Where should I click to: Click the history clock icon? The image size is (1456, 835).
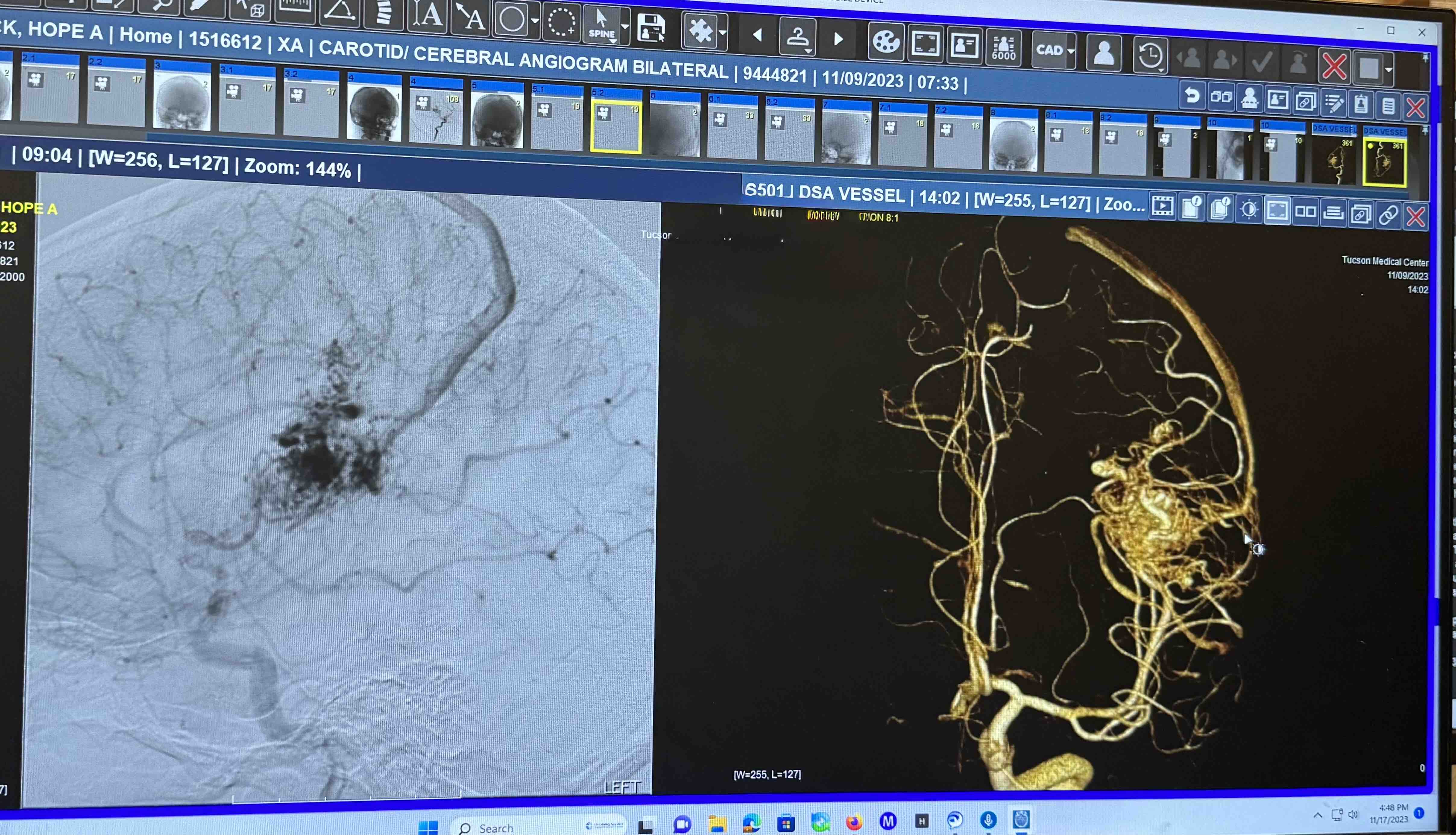1150,56
